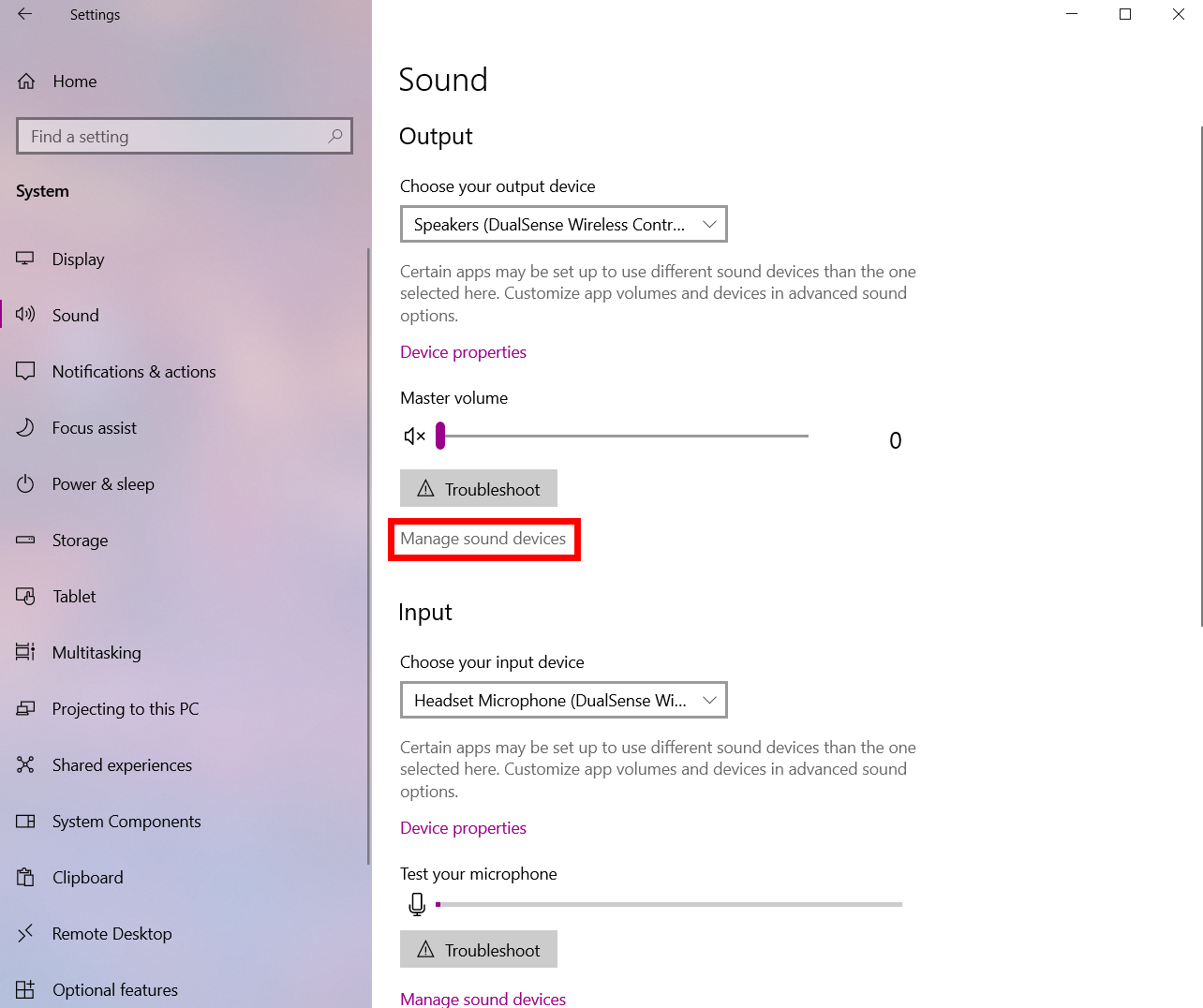Open Focus assist settings icon
Viewport: 1203px width, 1008px height.
tap(25, 427)
